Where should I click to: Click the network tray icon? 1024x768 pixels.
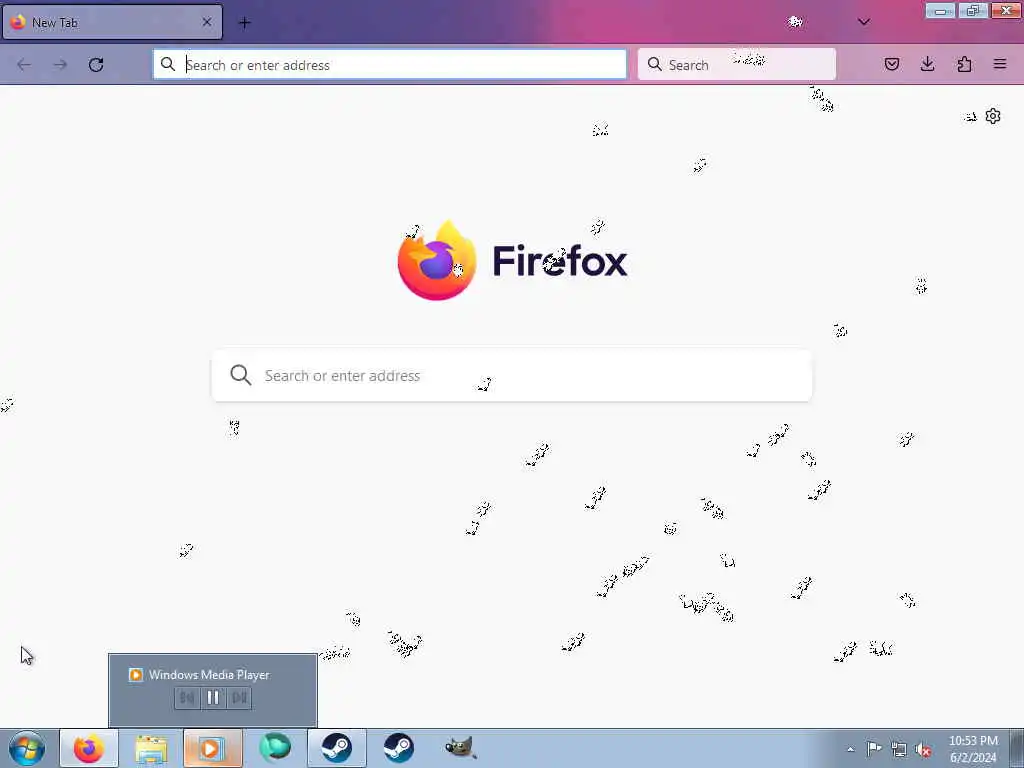pos(899,750)
